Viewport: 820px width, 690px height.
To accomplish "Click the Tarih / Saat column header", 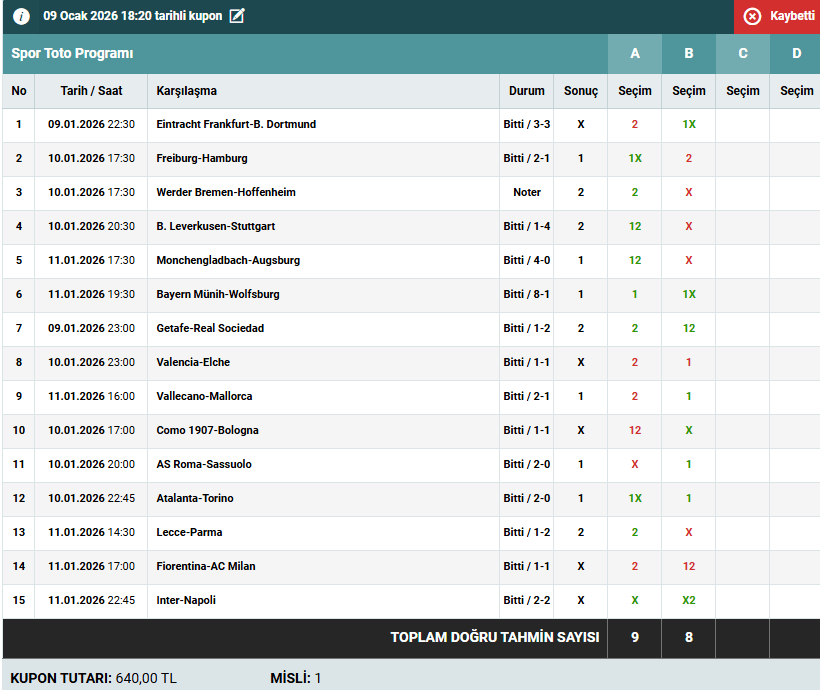I will tap(91, 91).
